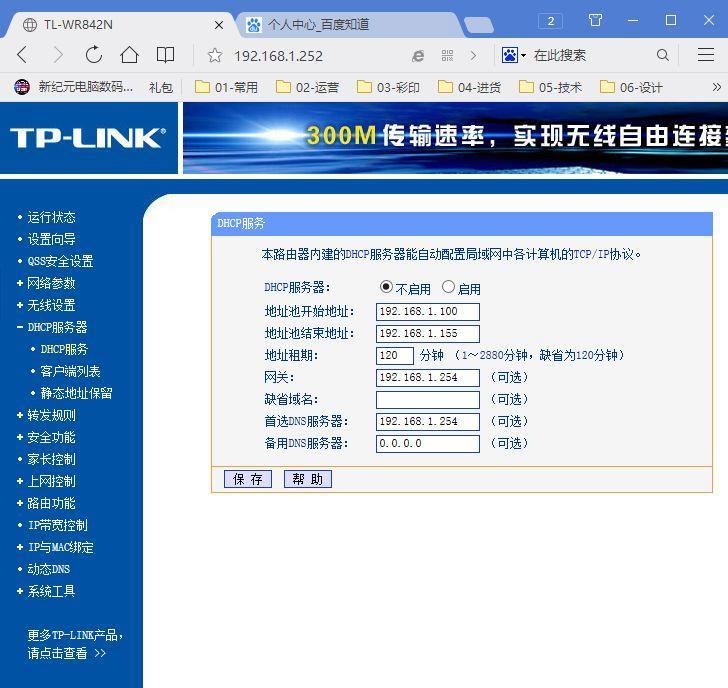Bookmark page with star icon
The width and height of the screenshot is (728, 688).
[x=214, y=56]
